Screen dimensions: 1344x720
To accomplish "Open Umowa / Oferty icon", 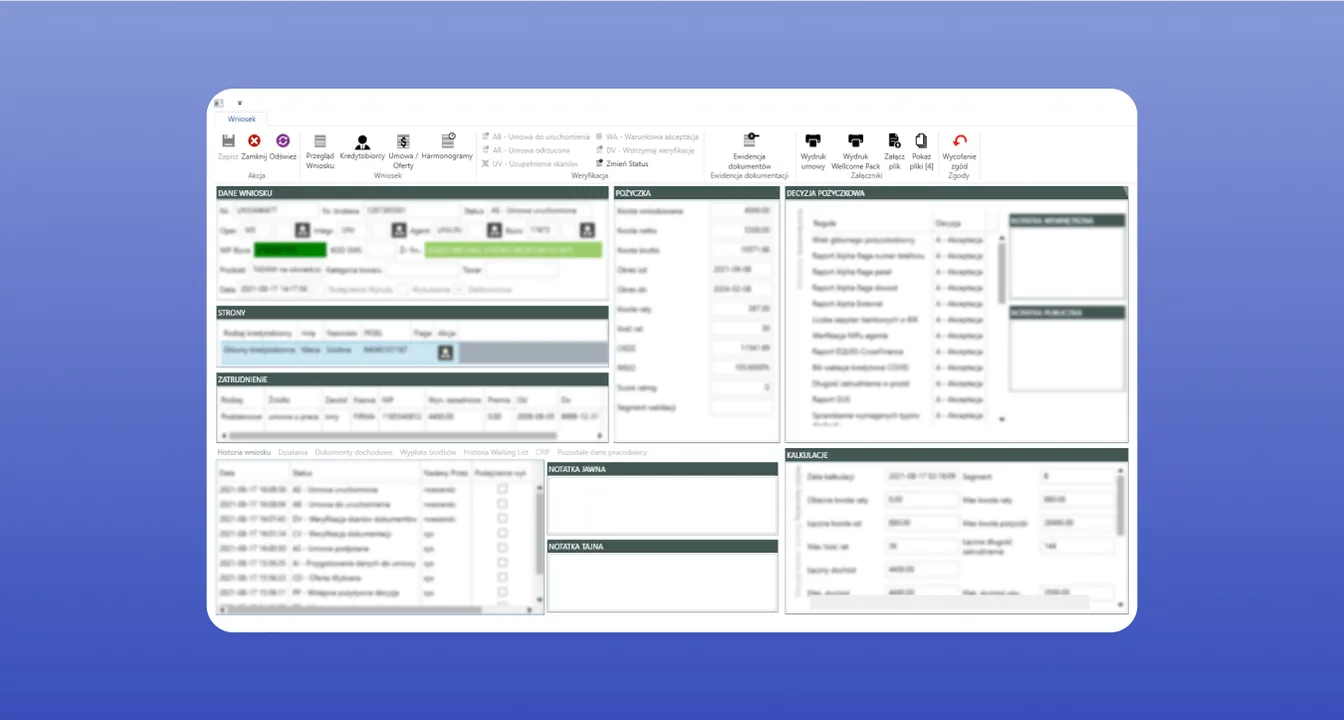I will point(403,142).
